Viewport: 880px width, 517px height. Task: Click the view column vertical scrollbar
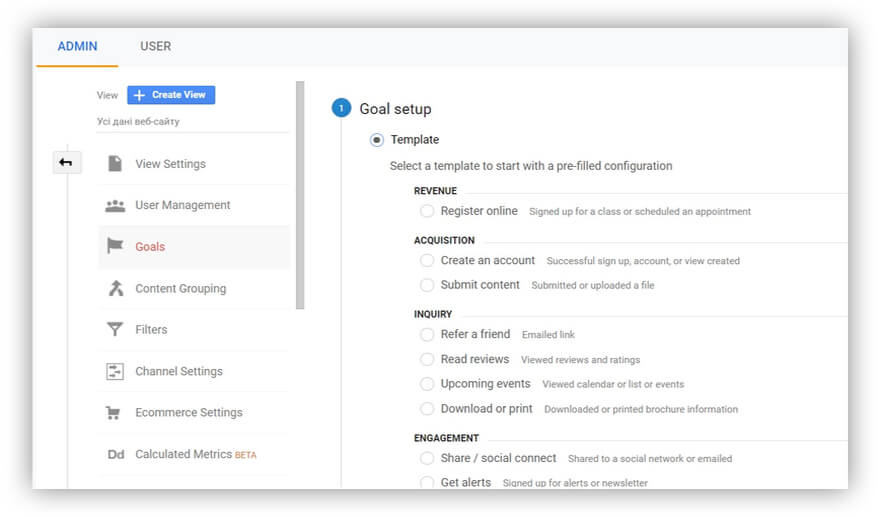[300, 195]
